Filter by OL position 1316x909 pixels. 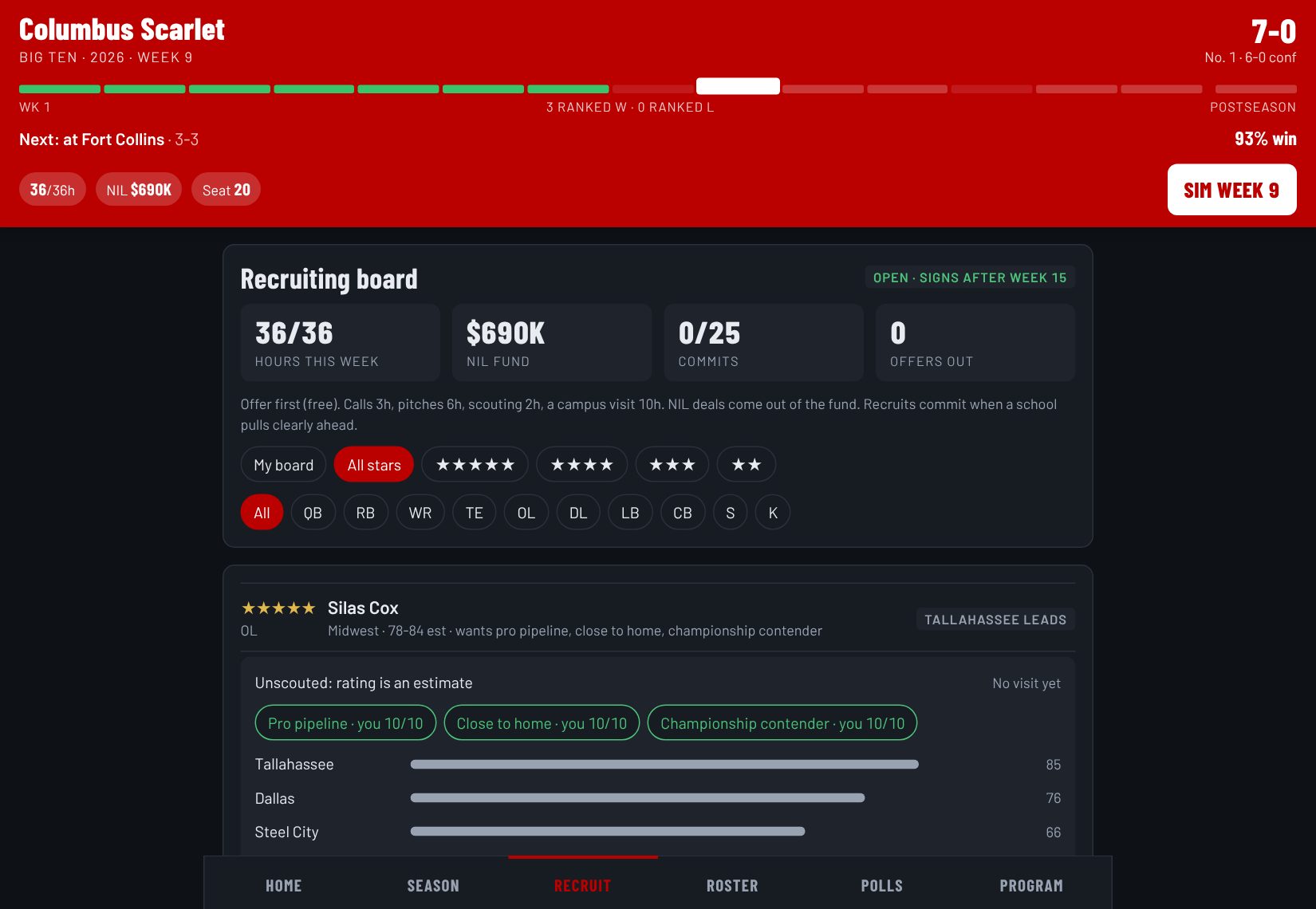526,513
